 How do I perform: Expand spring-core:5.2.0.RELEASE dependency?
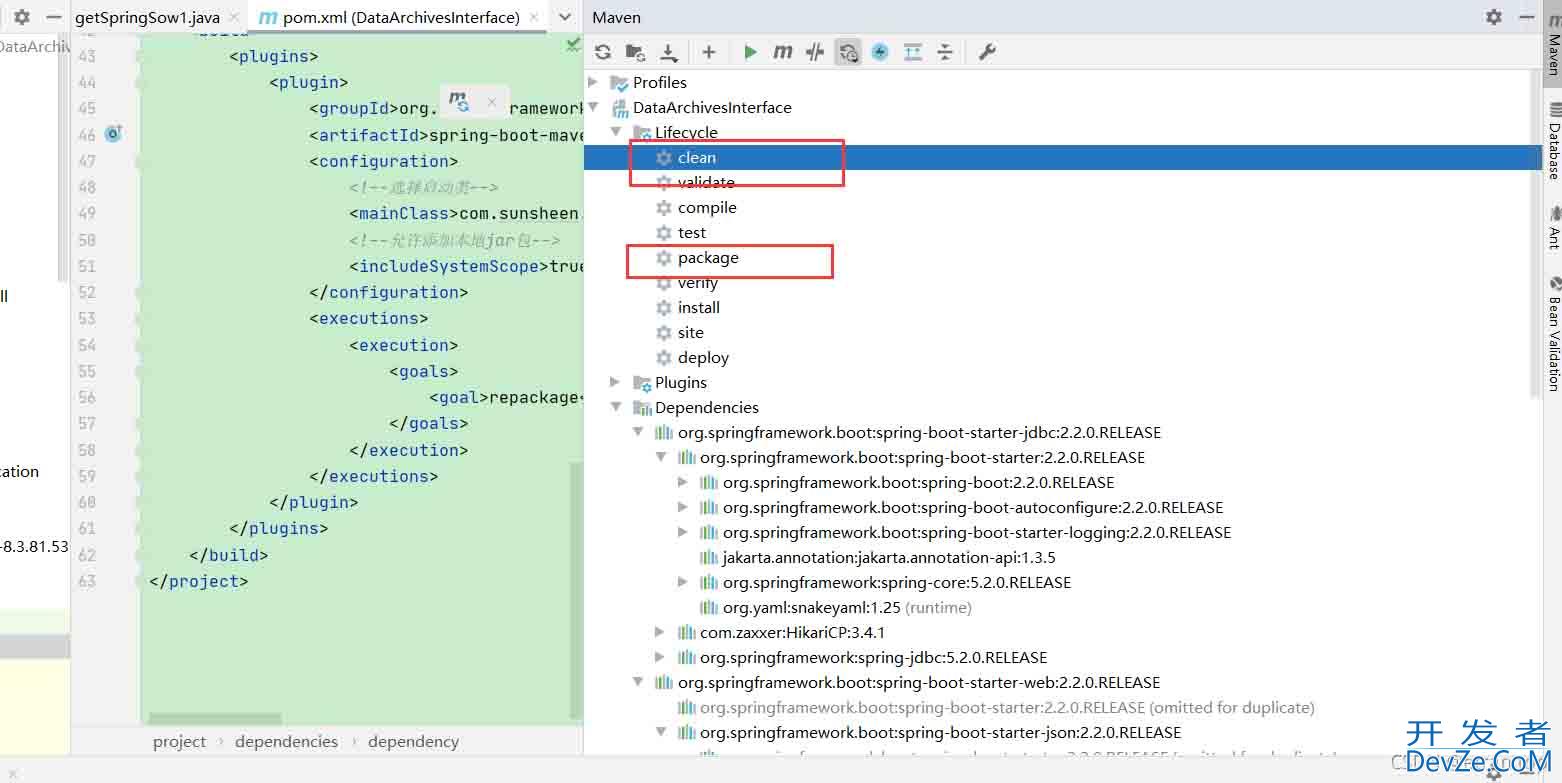click(683, 582)
